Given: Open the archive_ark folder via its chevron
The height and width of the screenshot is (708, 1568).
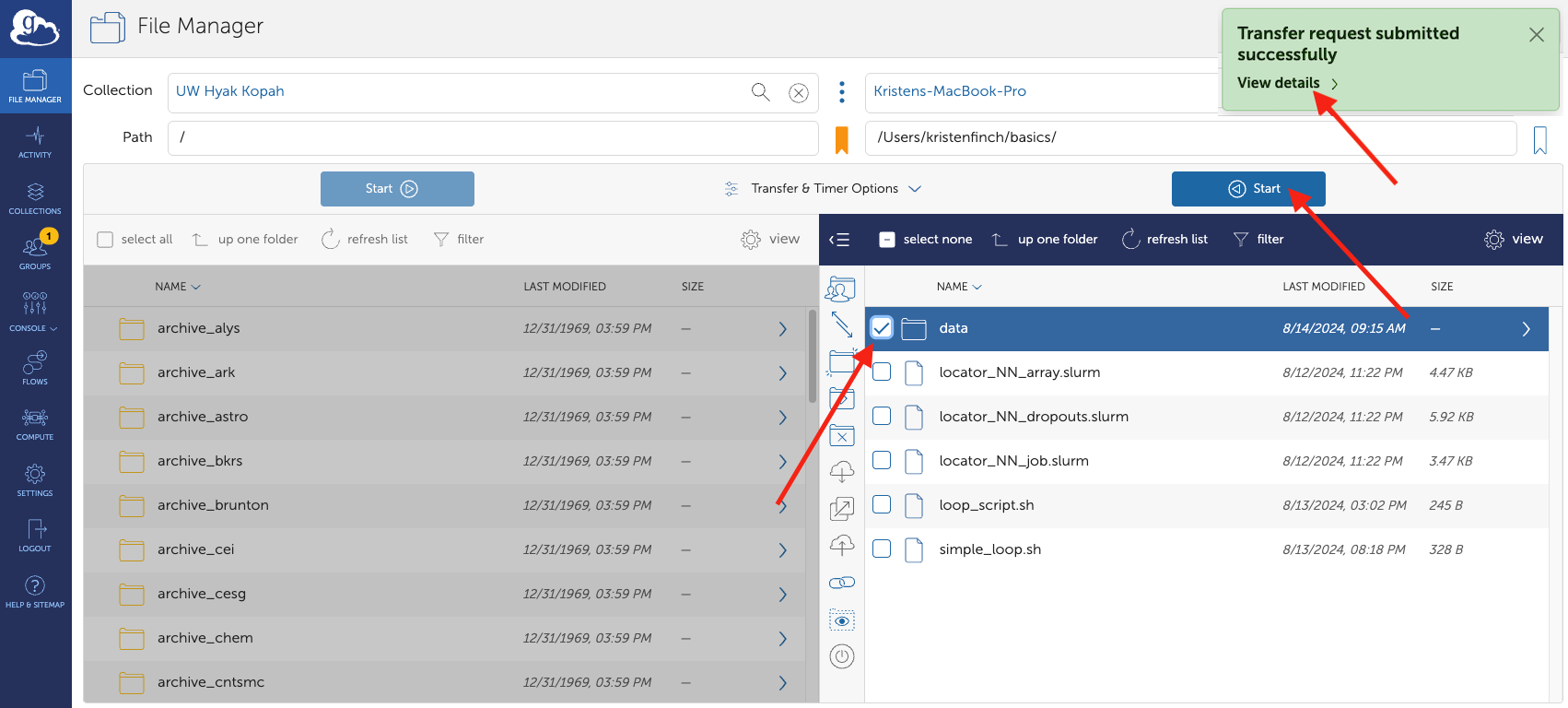Looking at the screenshot, I should [x=783, y=373].
